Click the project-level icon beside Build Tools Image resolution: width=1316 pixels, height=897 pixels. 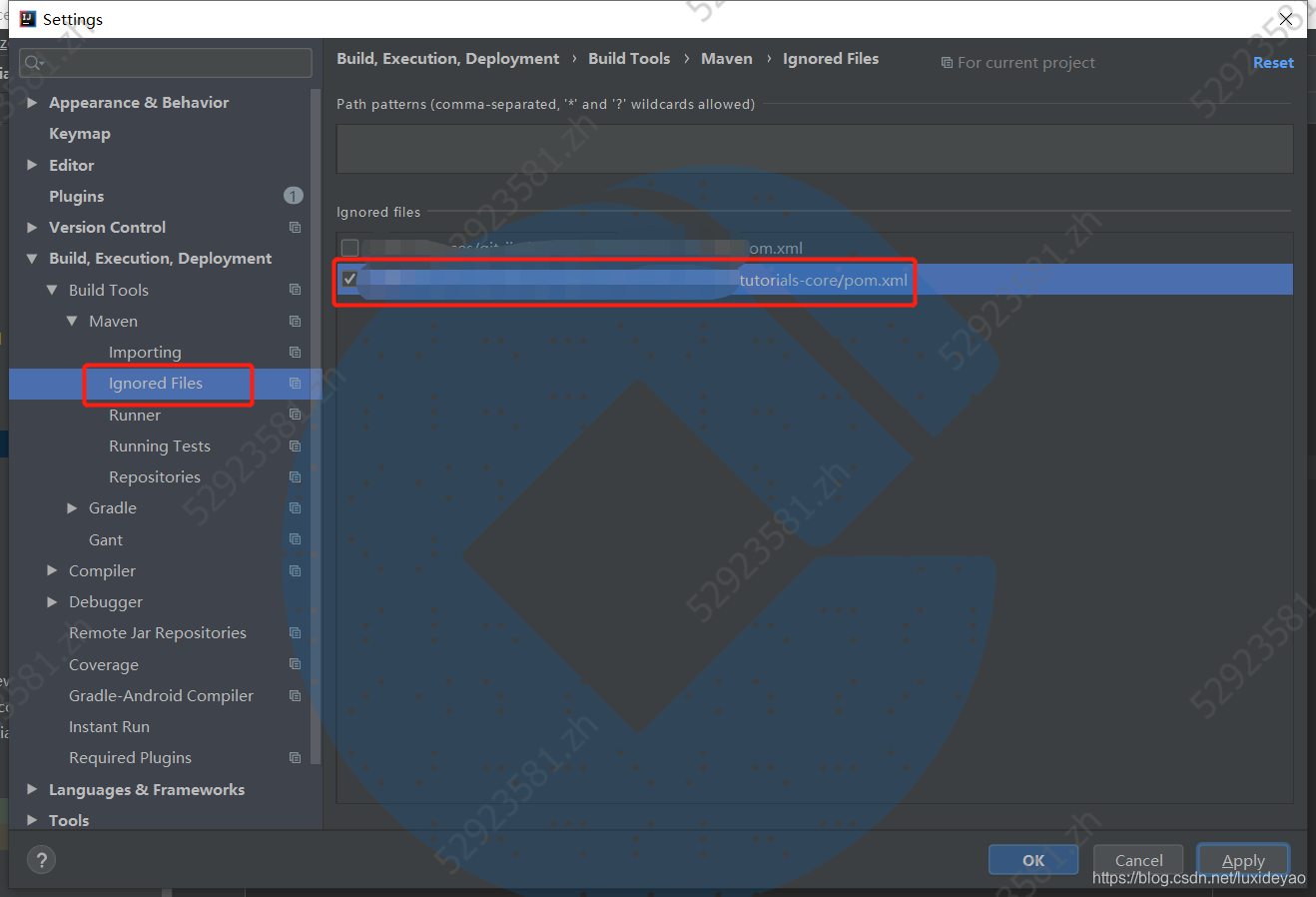295,290
